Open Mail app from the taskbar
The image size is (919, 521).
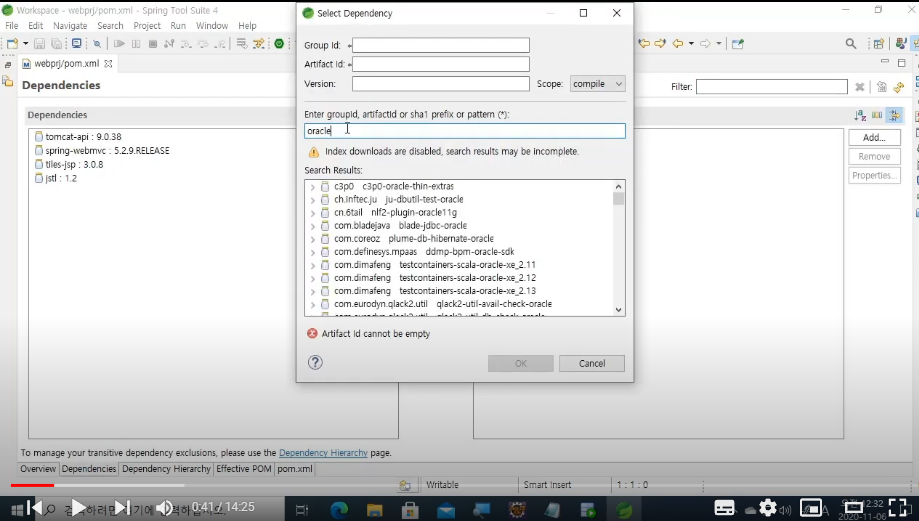[x=446, y=510]
